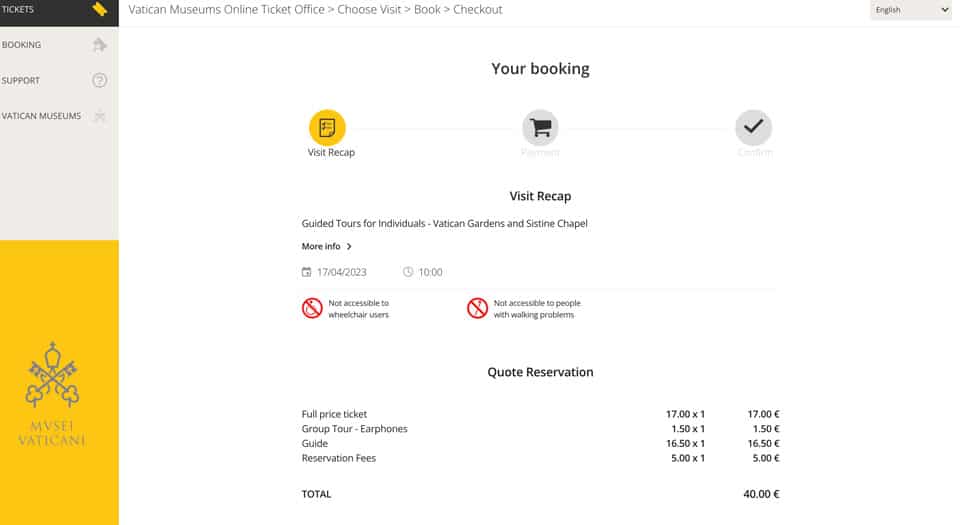
Task: Click the 1.50 € amount
Action: [766, 429]
